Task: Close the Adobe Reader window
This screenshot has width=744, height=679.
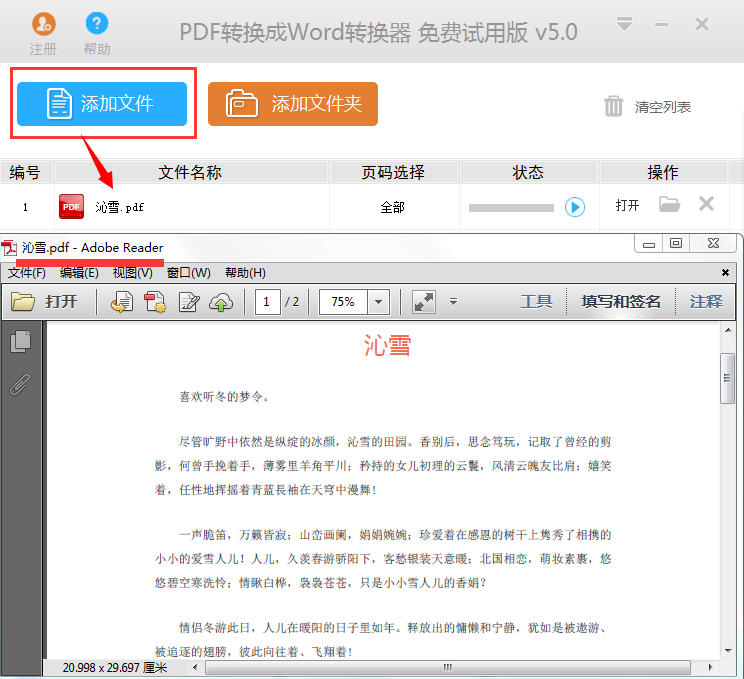Action: pos(714,244)
